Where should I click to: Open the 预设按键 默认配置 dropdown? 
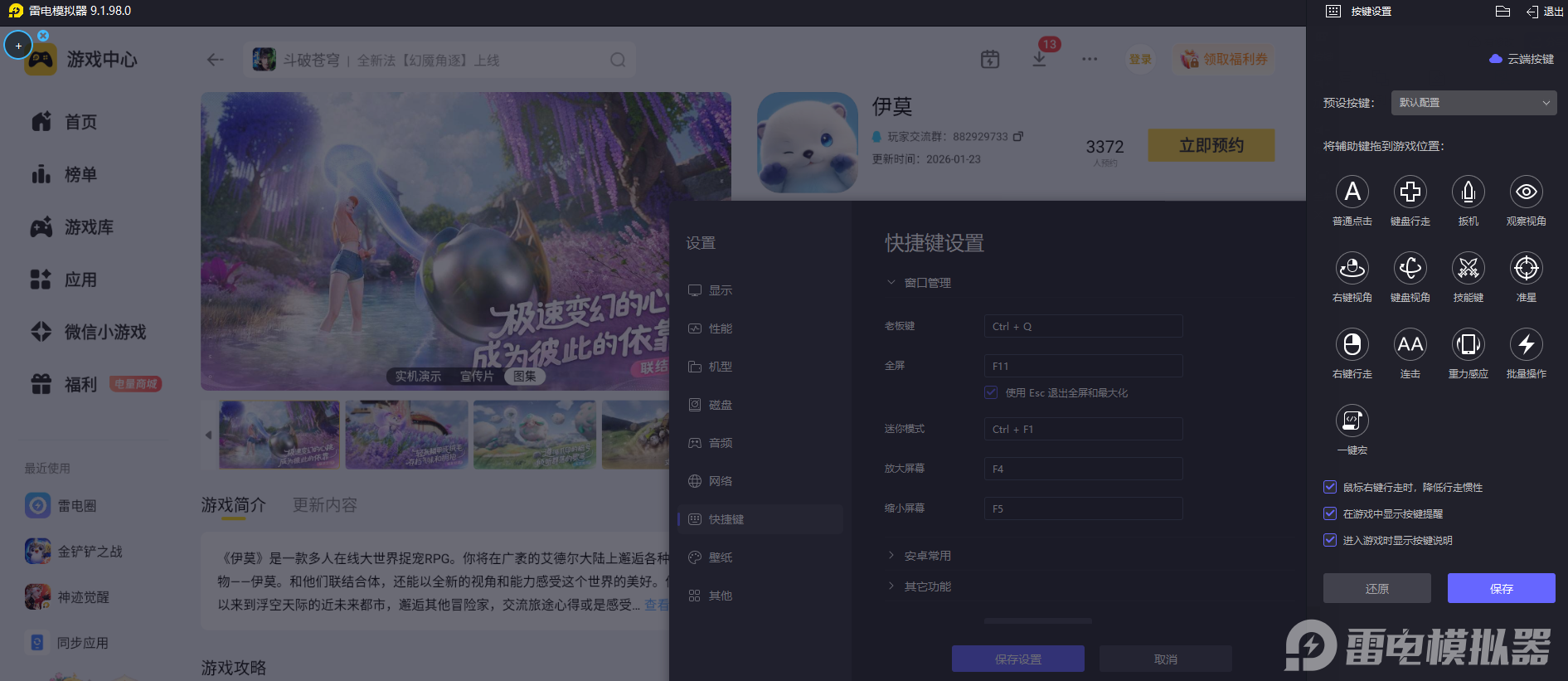[1473, 103]
